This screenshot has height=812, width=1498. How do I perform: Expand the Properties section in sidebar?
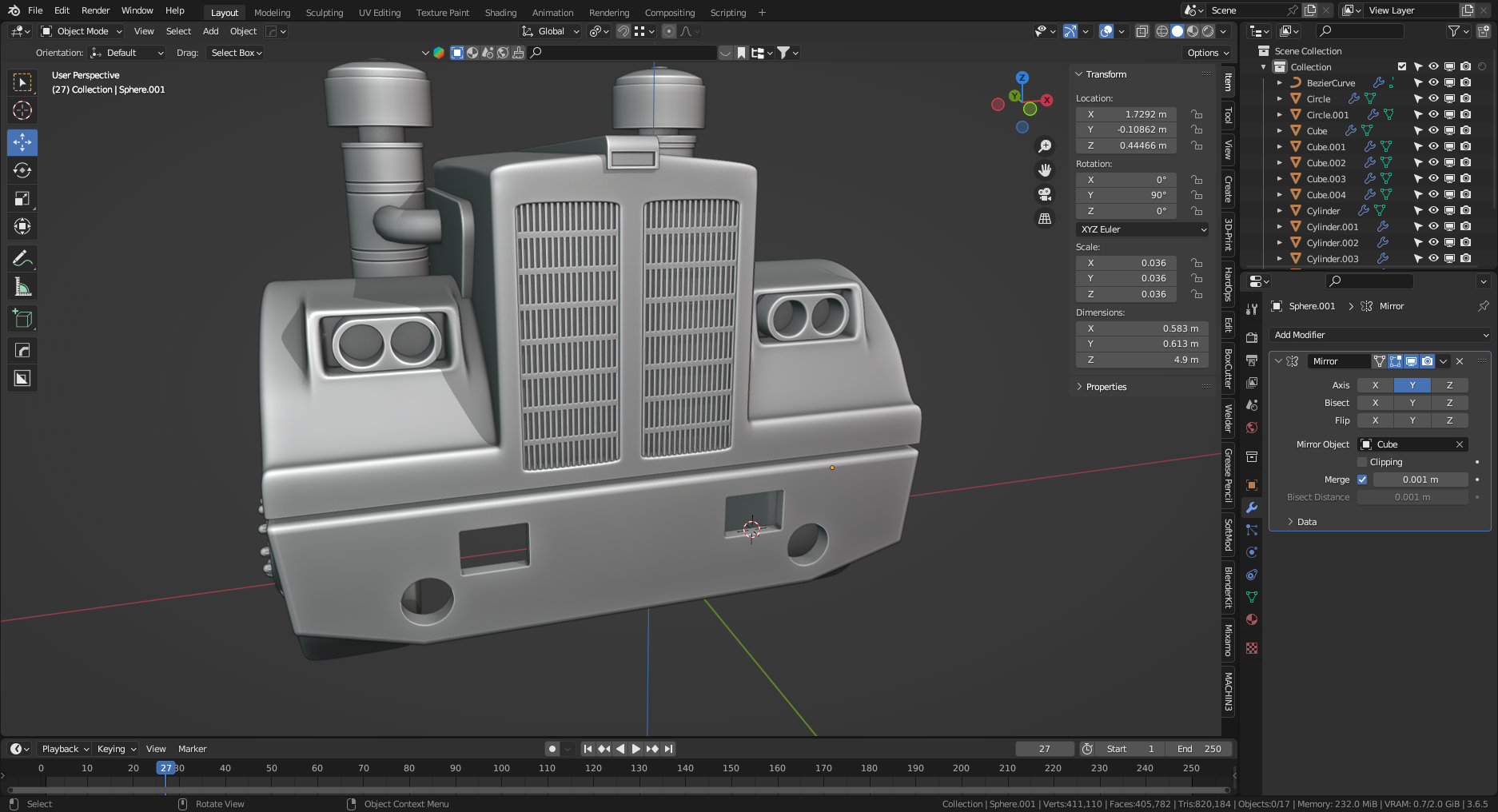click(x=1106, y=387)
